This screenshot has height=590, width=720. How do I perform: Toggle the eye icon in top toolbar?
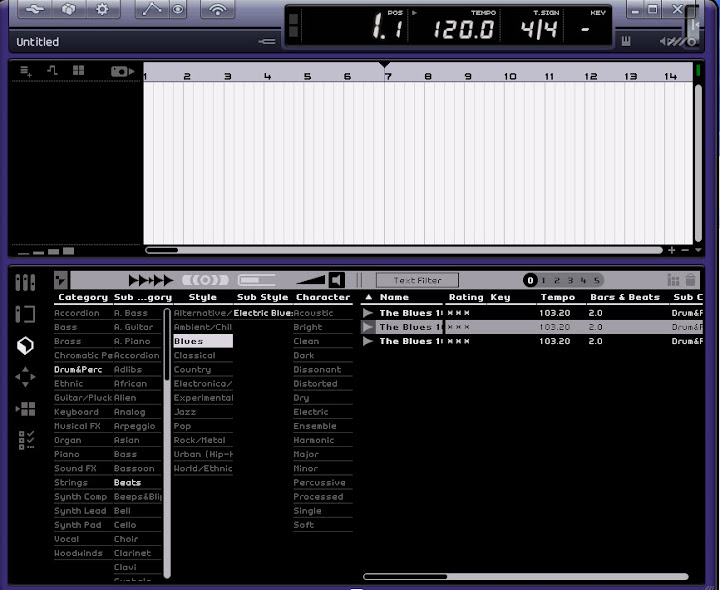point(178,10)
